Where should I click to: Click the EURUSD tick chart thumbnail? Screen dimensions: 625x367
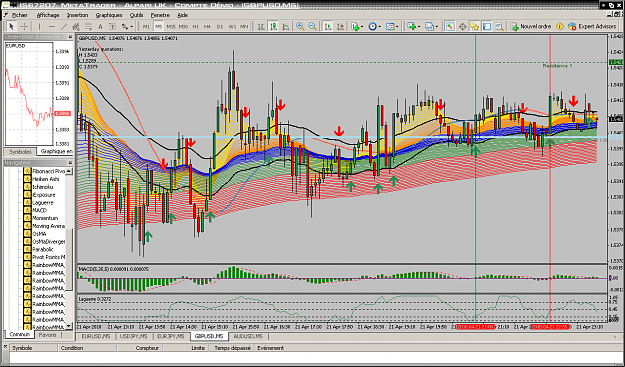pyautogui.click(x=29, y=94)
